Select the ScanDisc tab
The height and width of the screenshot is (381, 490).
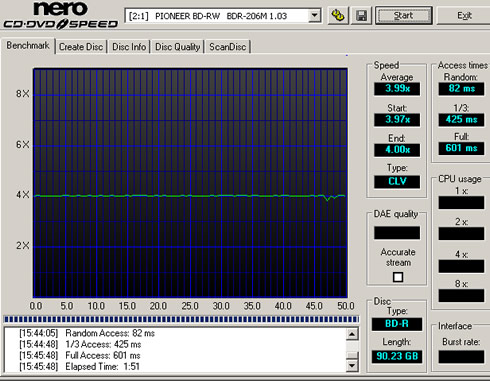pos(228,47)
